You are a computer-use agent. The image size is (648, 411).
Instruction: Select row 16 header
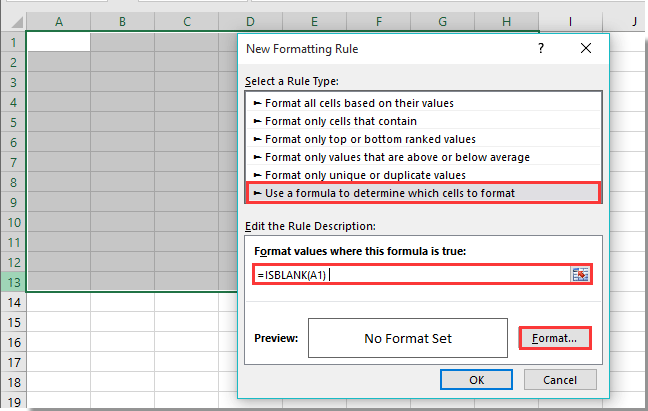click(13, 341)
